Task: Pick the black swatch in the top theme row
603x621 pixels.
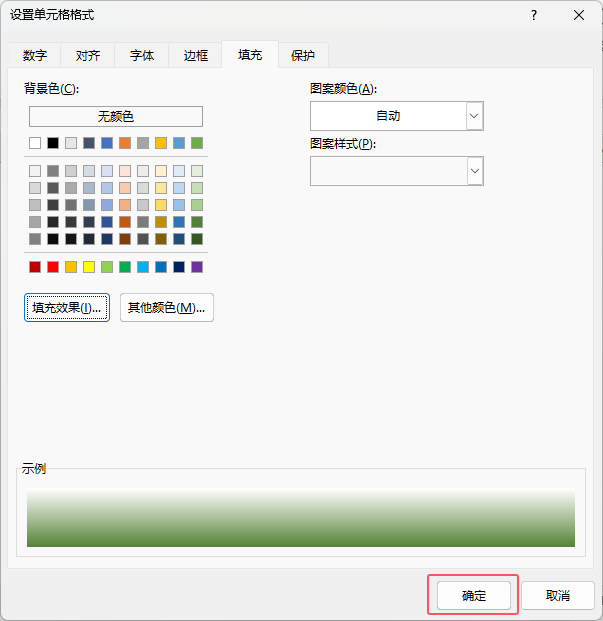Action: 53,143
